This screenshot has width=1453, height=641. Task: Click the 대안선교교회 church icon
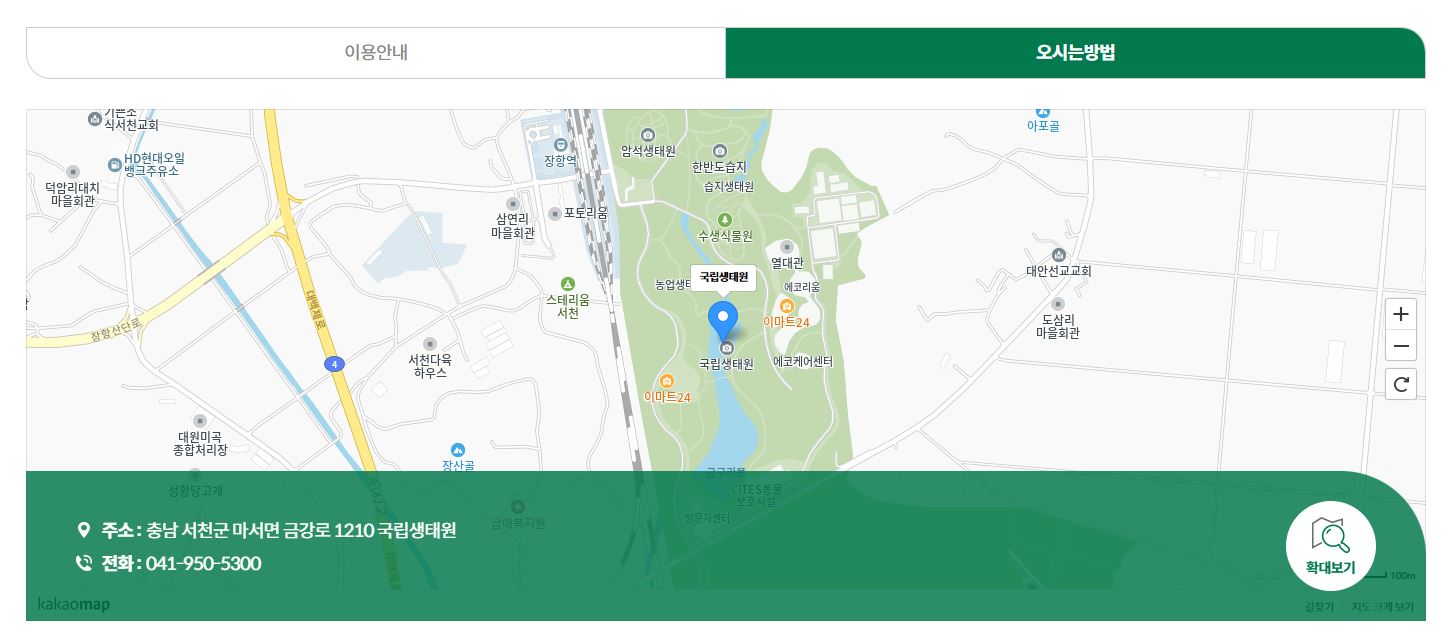[x=1059, y=255]
